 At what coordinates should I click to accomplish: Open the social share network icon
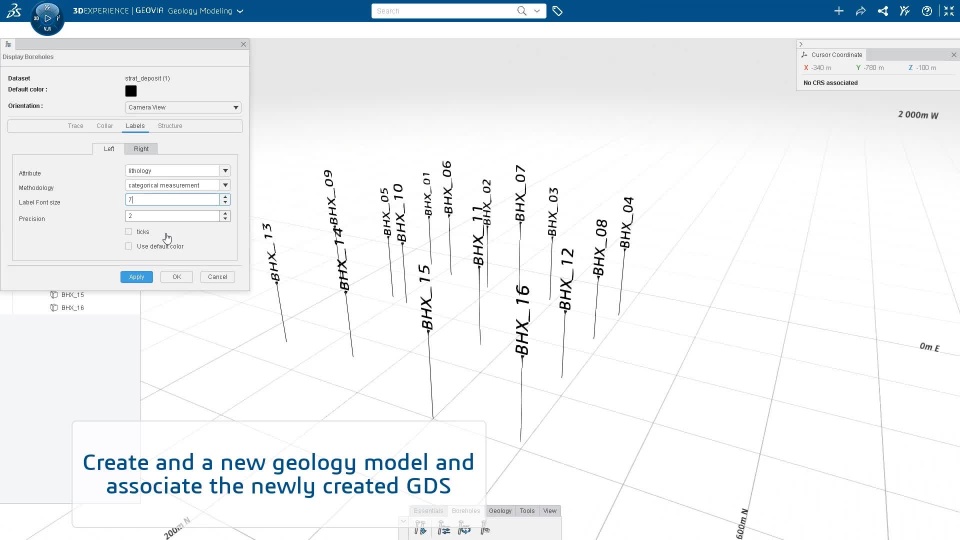tap(883, 11)
